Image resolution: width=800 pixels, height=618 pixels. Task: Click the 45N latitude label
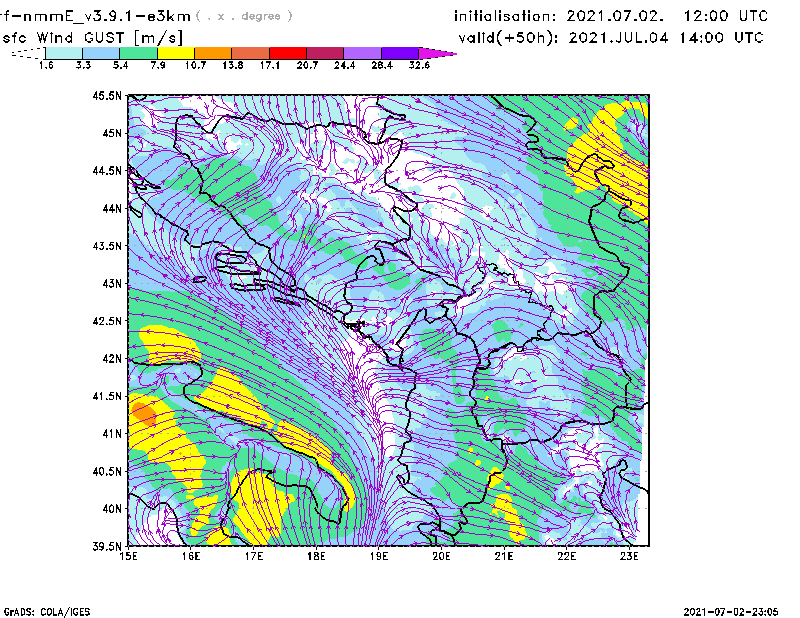[112, 133]
